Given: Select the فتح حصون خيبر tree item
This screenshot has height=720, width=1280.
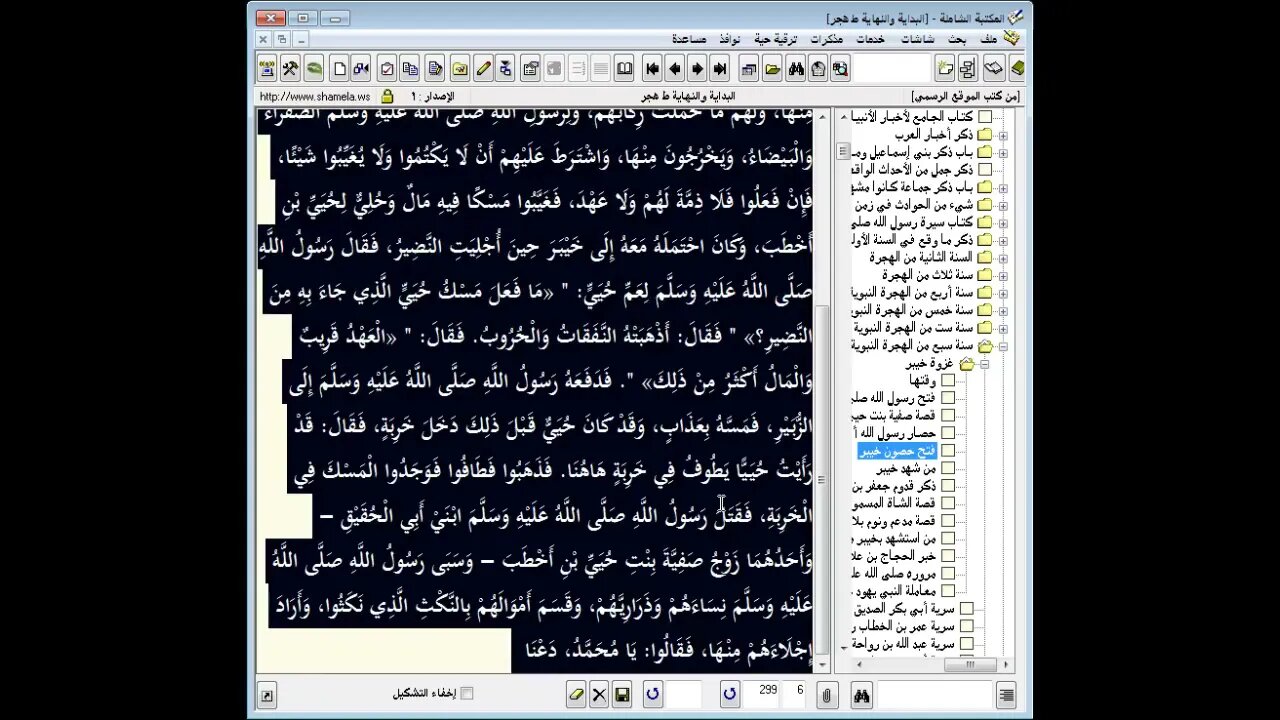Looking at the screenshot, I should click(897, 451).
